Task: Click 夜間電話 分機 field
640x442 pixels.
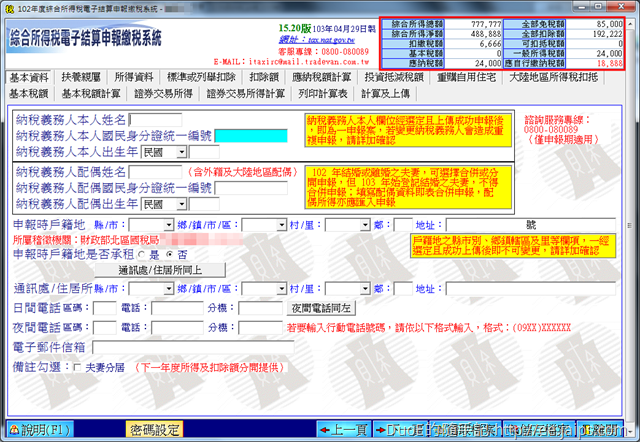Action: [x=260, y=327]
